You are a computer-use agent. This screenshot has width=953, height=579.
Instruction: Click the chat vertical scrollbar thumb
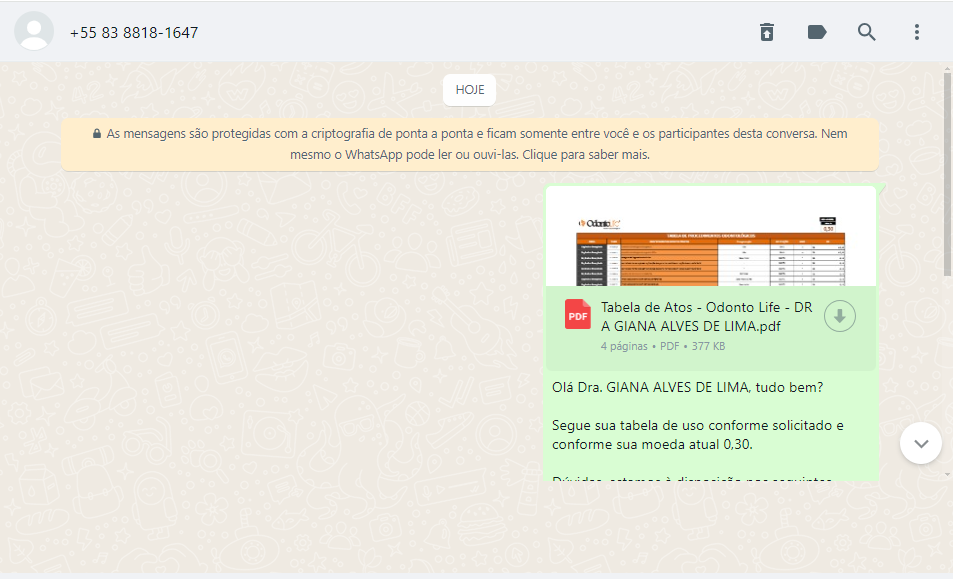pyautogui.click(x=947, y=175)
